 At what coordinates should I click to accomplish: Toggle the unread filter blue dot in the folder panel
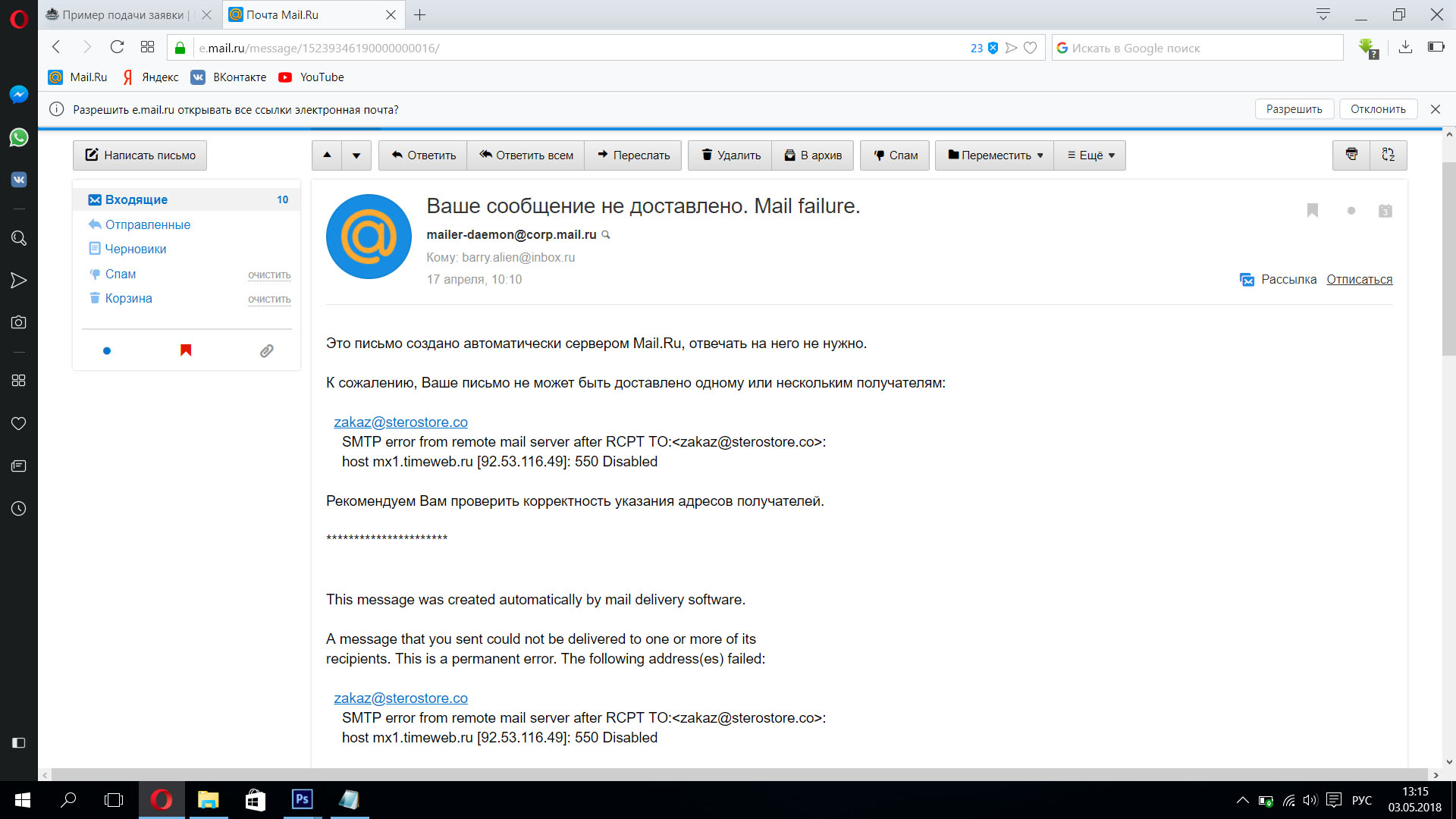(107, 350)
